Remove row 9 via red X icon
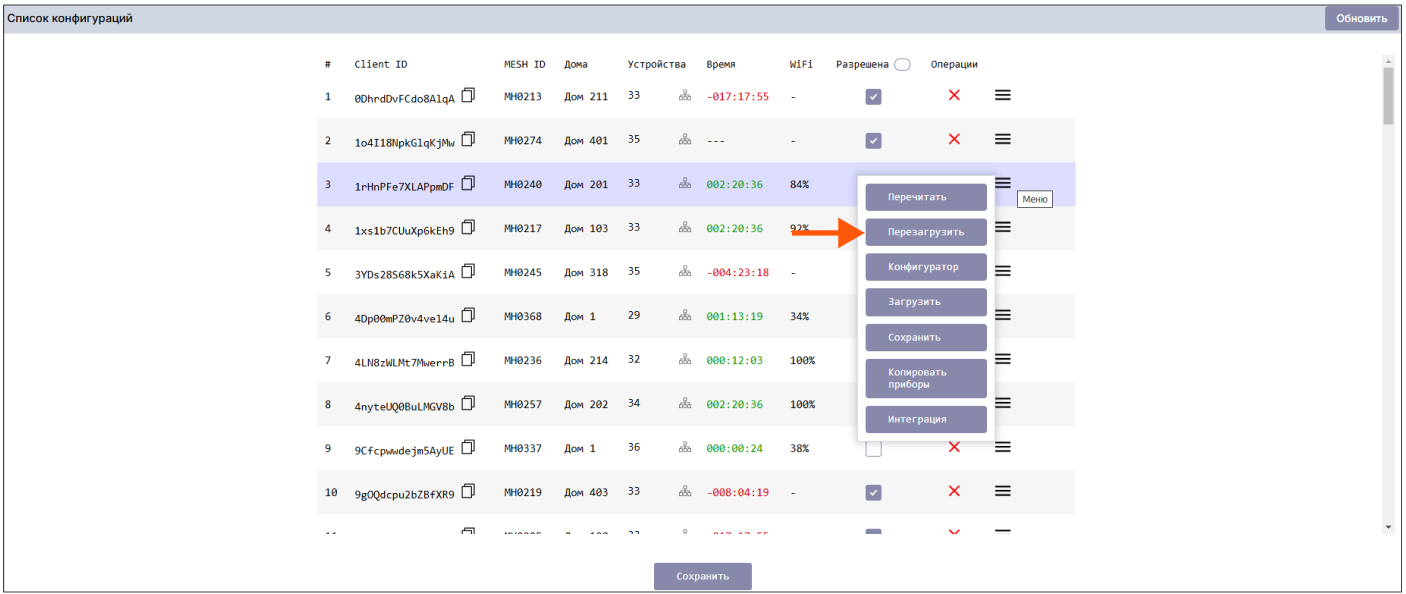Image resolution: width=1406 pixels, height=594 pixels. [x=954, y=447]
